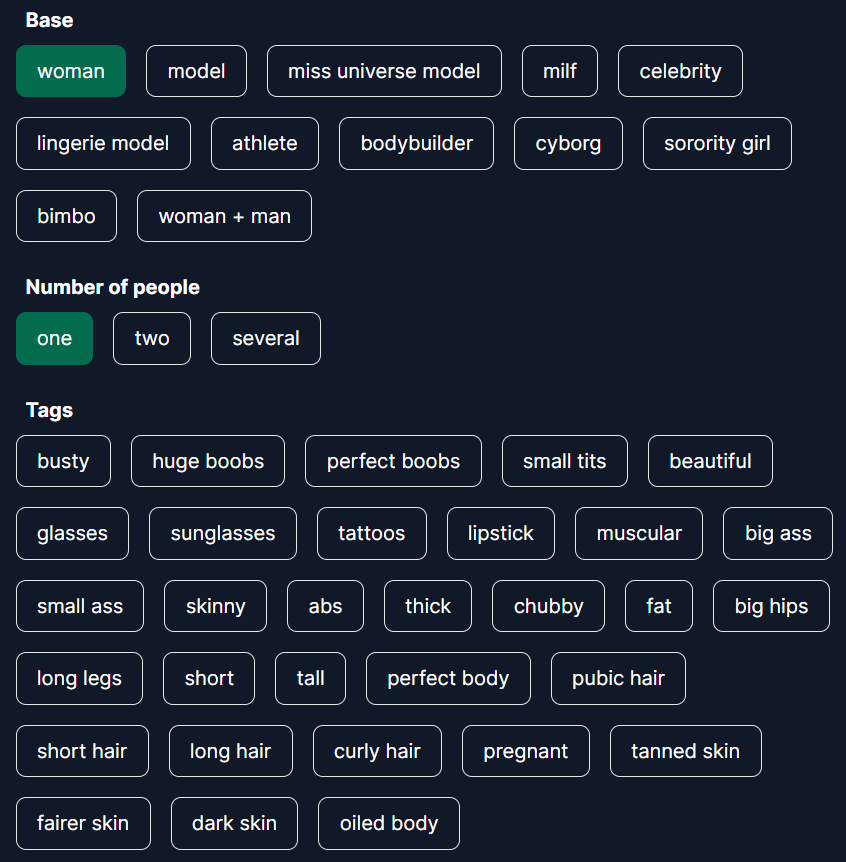Screen dimensions: 846x862
Task: Add the 'curly hair' tag
Action: pyautogui.click(x=377, y=751)
